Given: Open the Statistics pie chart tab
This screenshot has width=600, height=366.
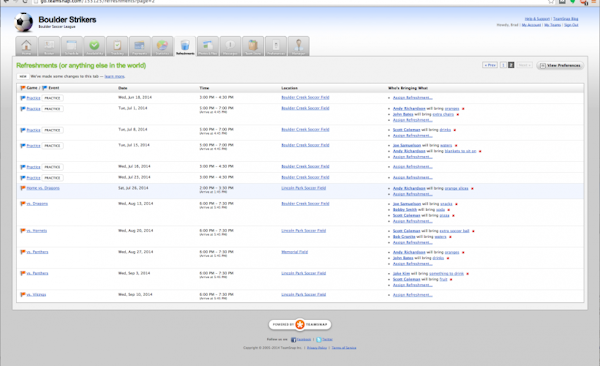Looking at the screenshot, I should (162, 46).
